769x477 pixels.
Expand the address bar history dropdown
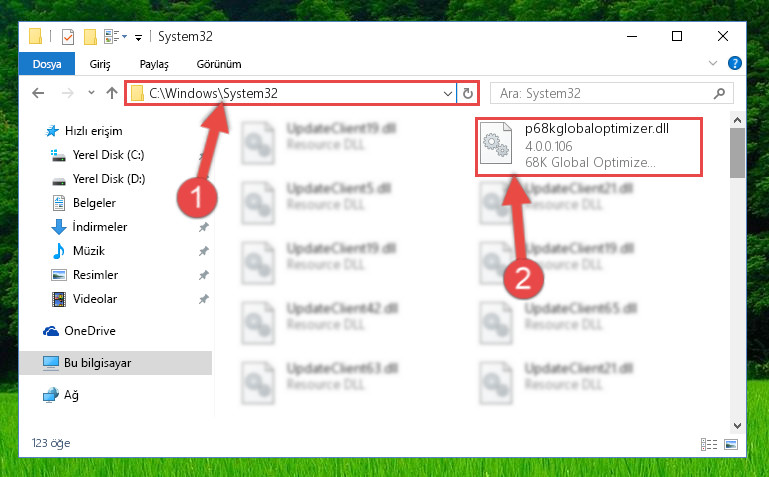[447, 93]
